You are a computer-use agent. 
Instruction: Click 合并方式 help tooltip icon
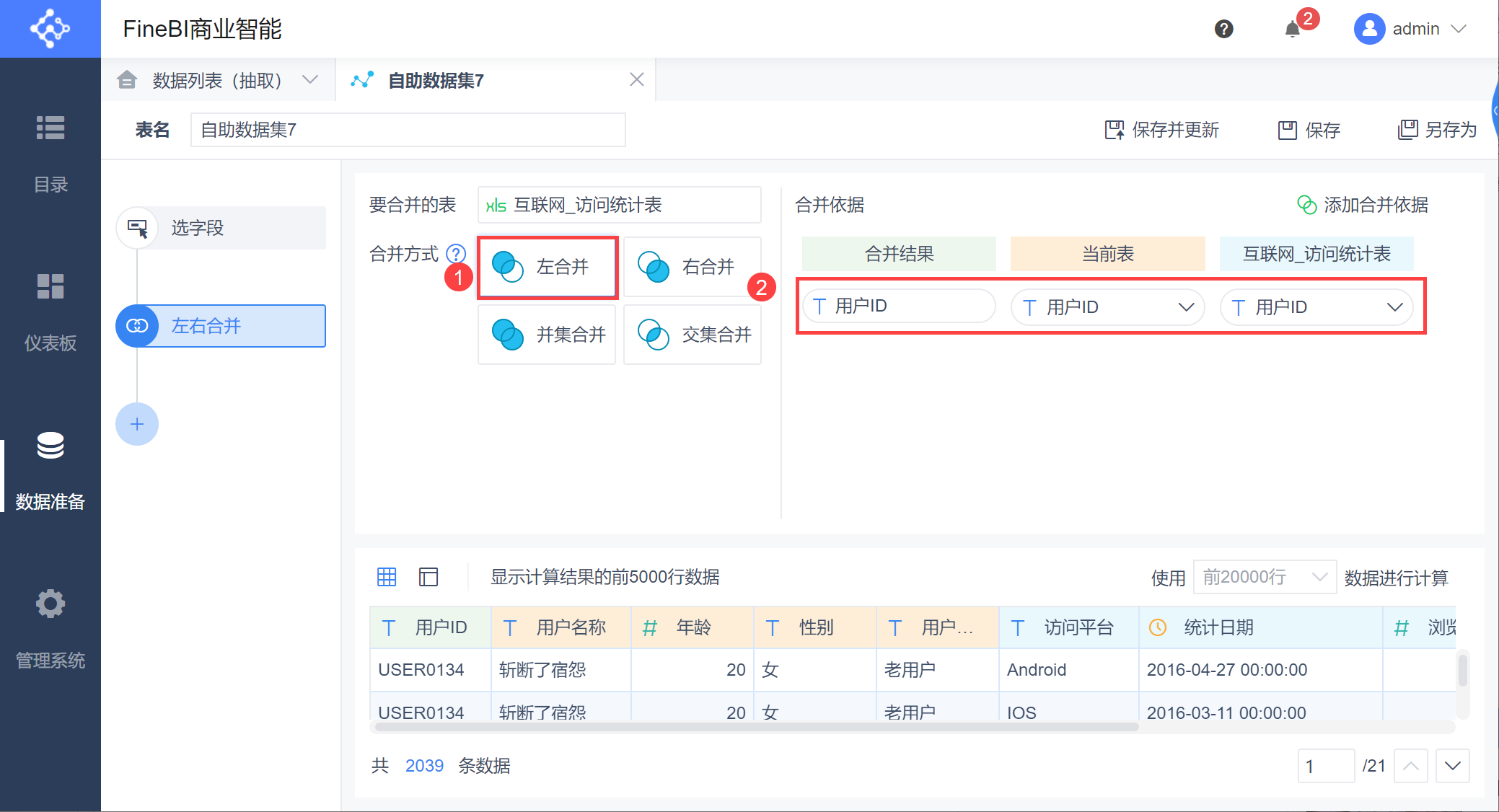click(456, 254)
